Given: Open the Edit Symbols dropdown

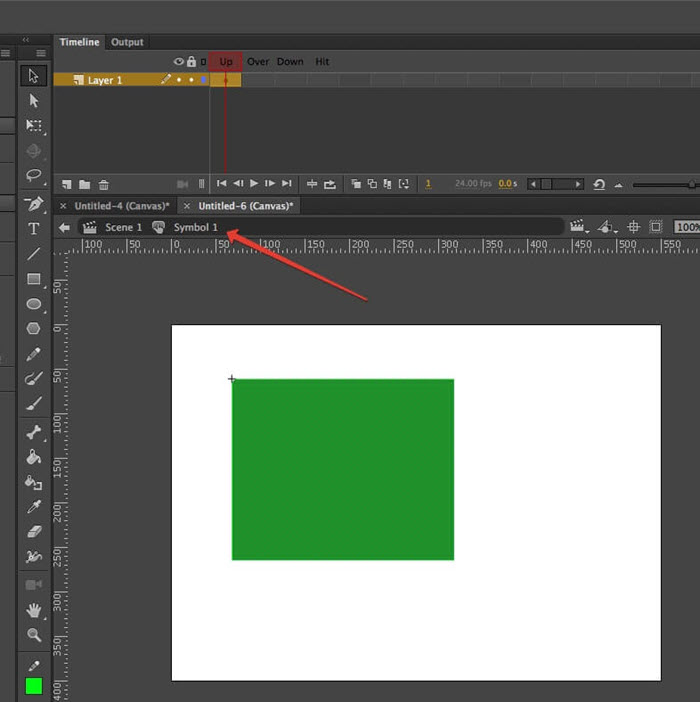Looking at the screenshot, I should coord(606,227).
